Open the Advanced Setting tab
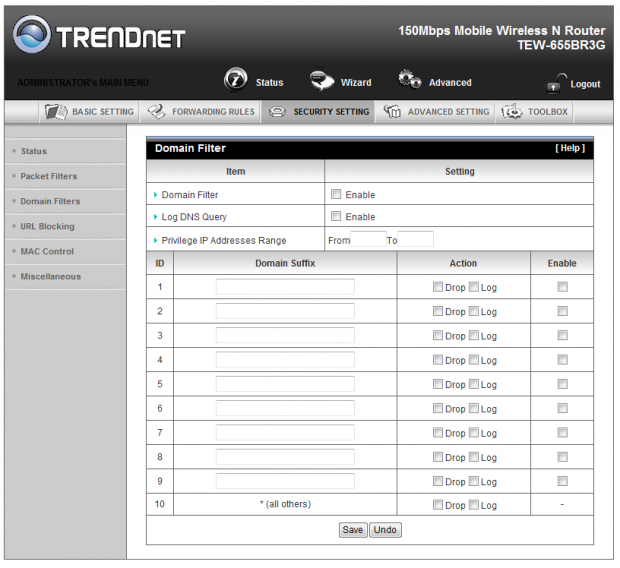 click(436, 112)
